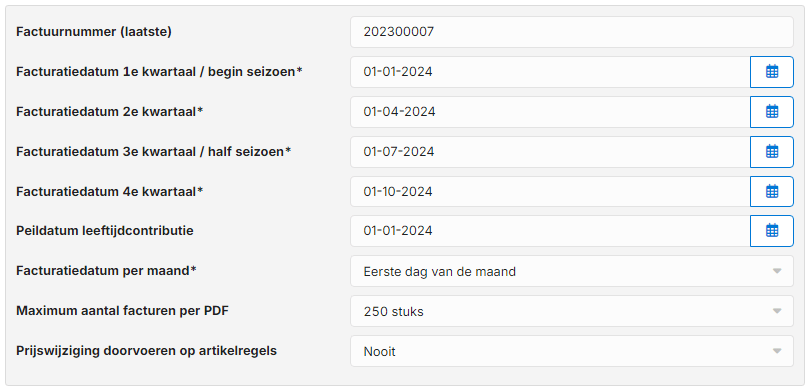Screen dimensions: 812x391
Task: Expand Facturatiedatum per maand dropdown arrow
Action: [776, 271]
